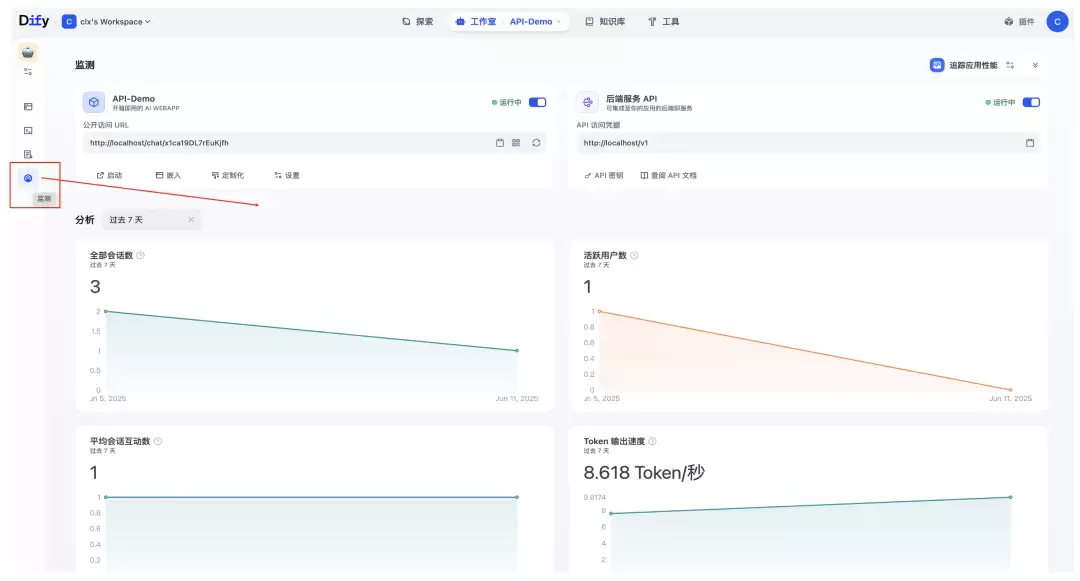Click the 活跃用户数 info icon

(634, 255)
